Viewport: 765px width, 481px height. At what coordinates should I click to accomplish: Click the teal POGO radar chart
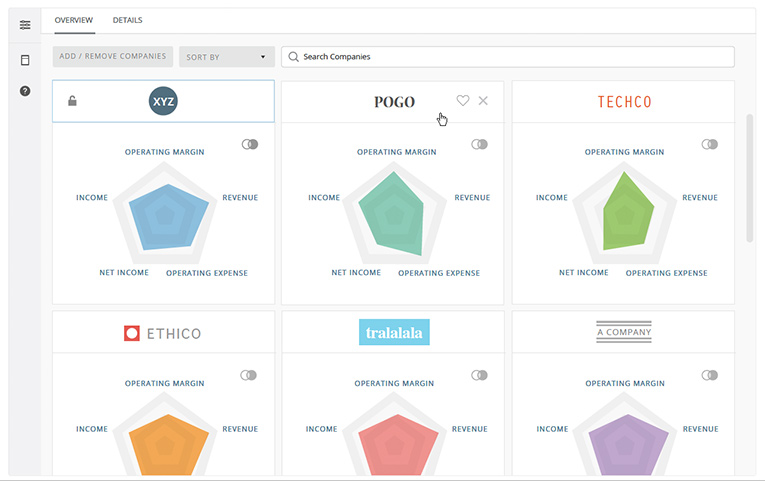pyautogui.click(x=393, y=214)
